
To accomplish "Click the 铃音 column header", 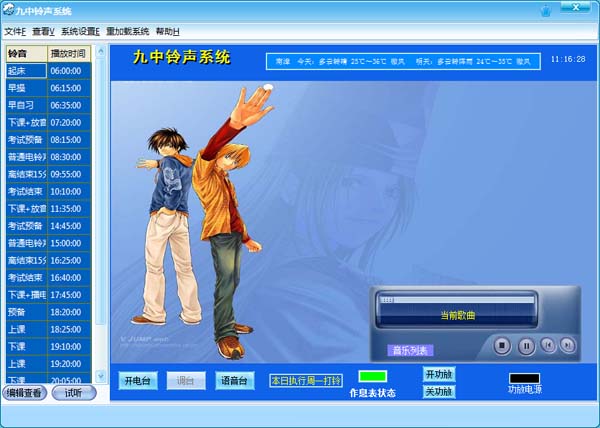I will coord(26,54).
